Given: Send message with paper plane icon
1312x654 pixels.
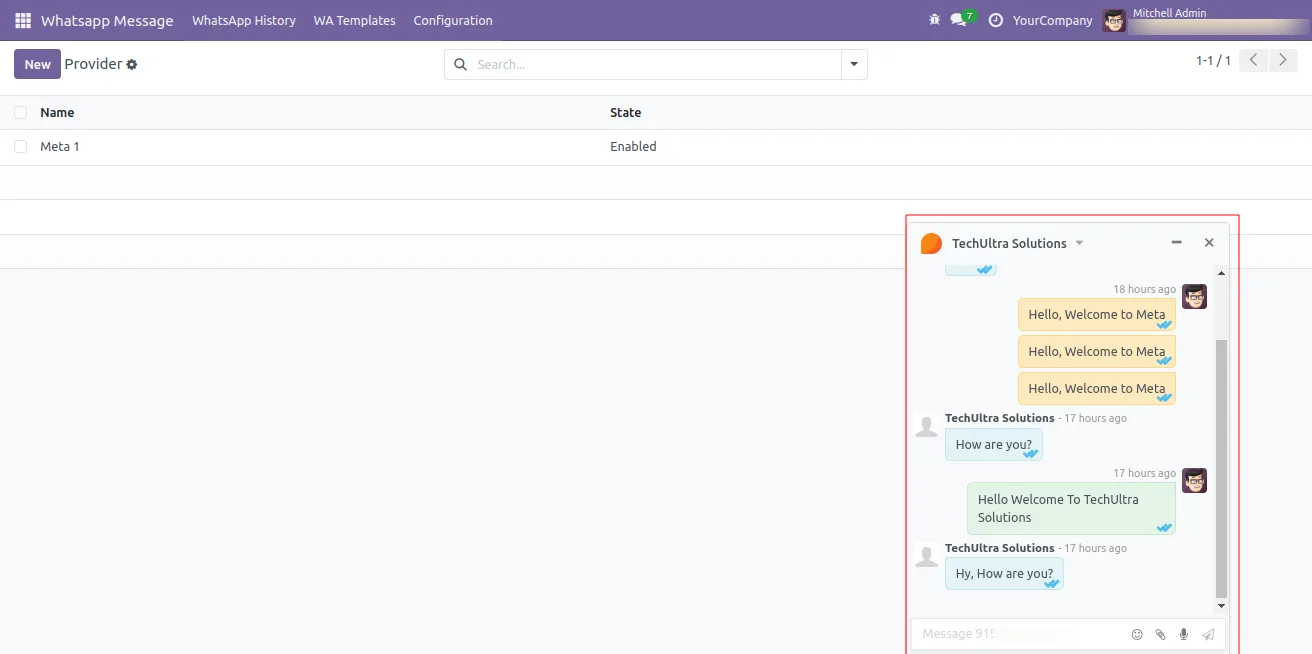Looking at the screenshot, I should pyautogui.click(x=1208, y=634).
